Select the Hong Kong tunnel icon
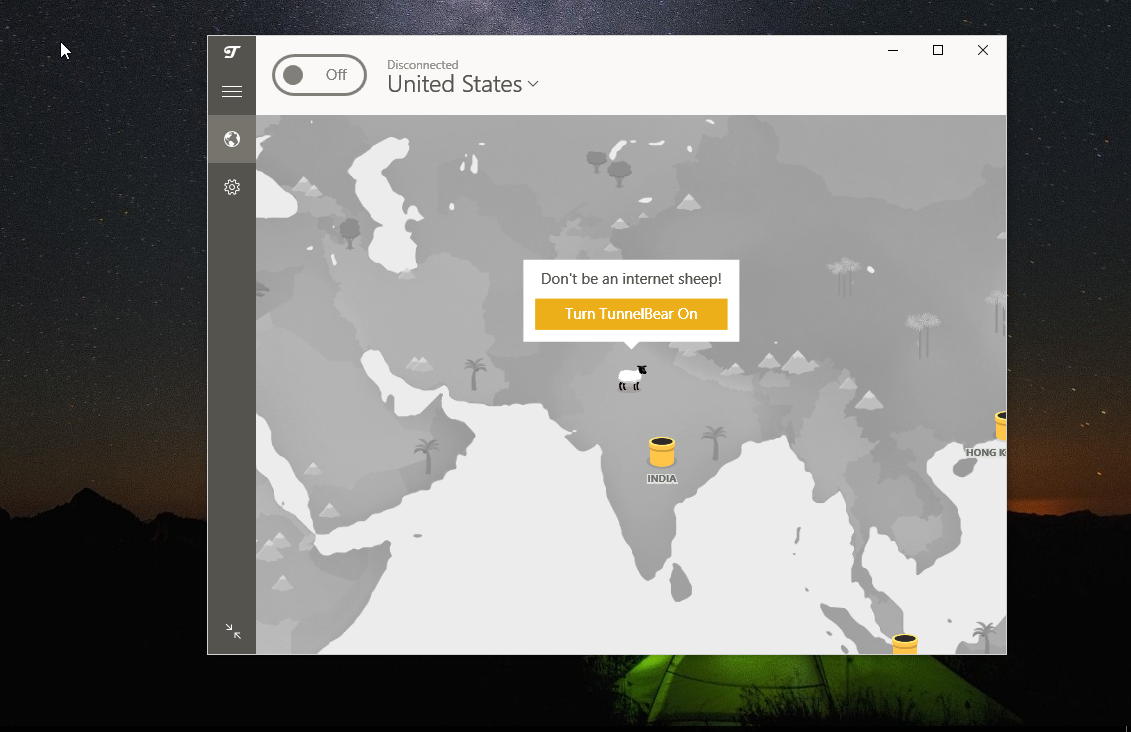Viewport: 1131px width, 732px height. coord(1000,425)
